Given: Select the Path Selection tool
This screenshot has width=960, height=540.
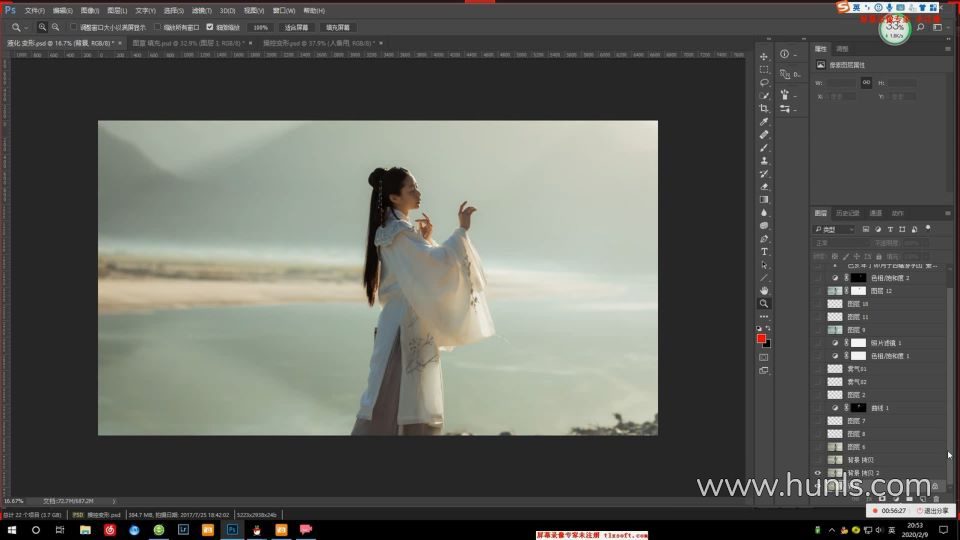Looking at the screenshot, I should click(763, 265).
